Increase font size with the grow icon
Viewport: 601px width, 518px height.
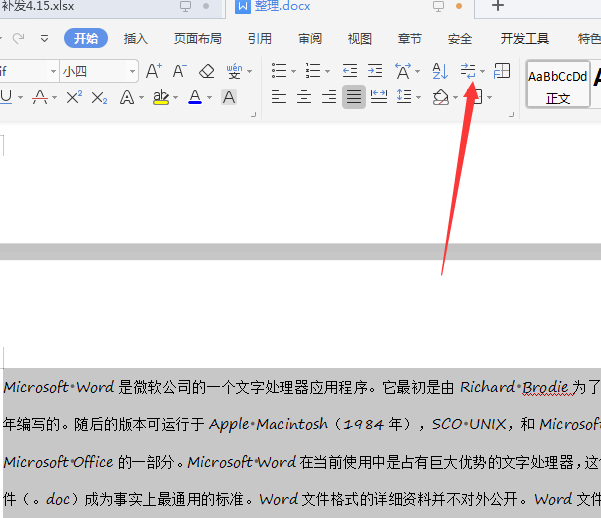153,71
